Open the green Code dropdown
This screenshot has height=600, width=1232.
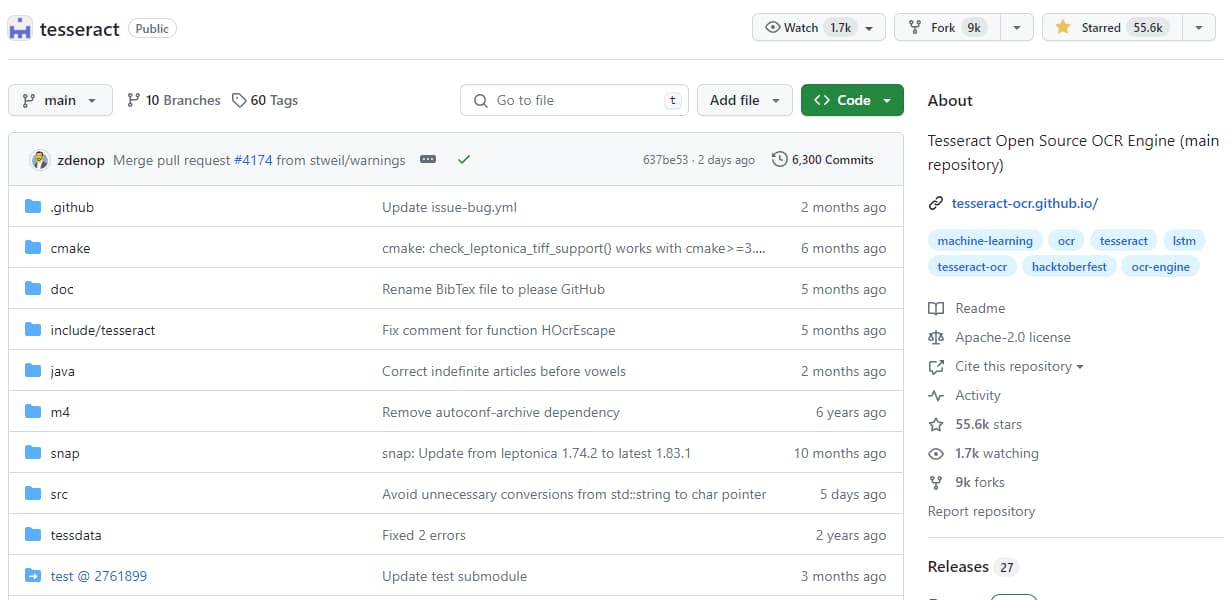(852, 100)
